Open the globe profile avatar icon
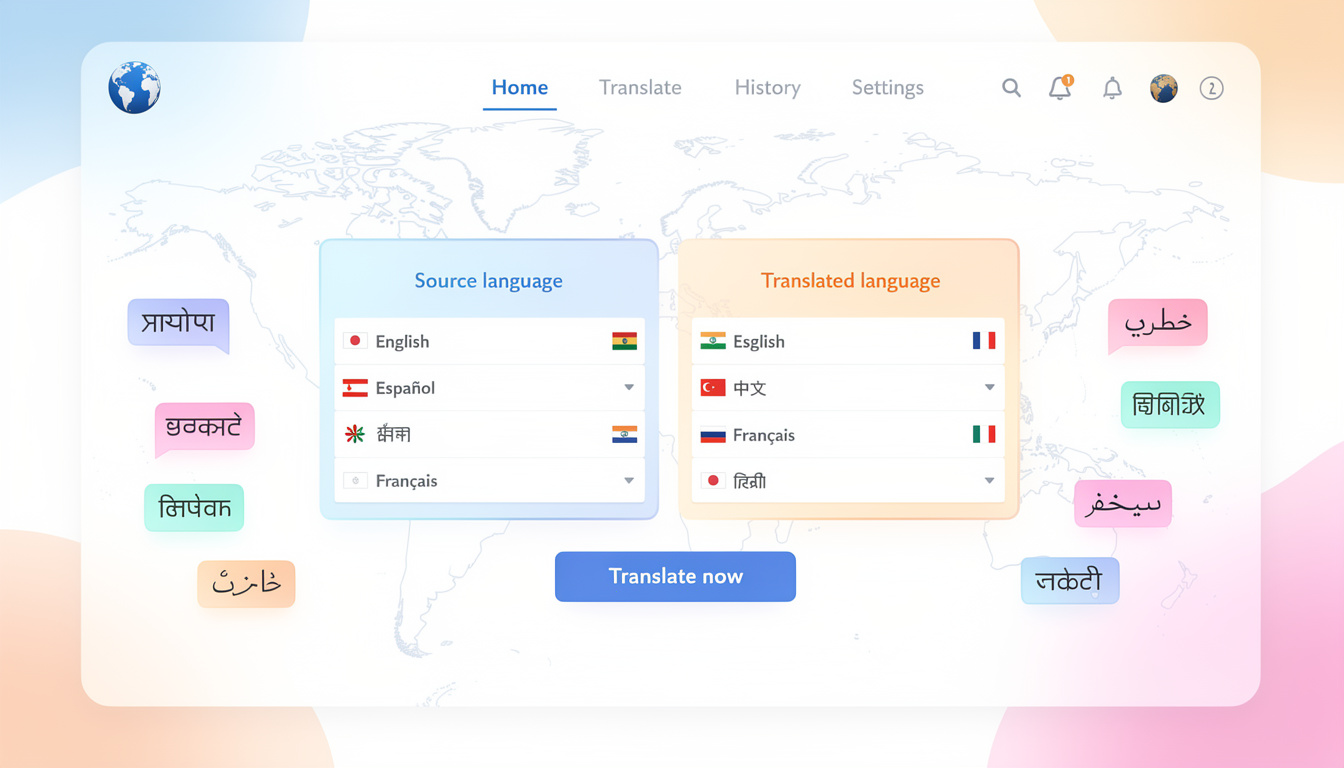 1163,88
